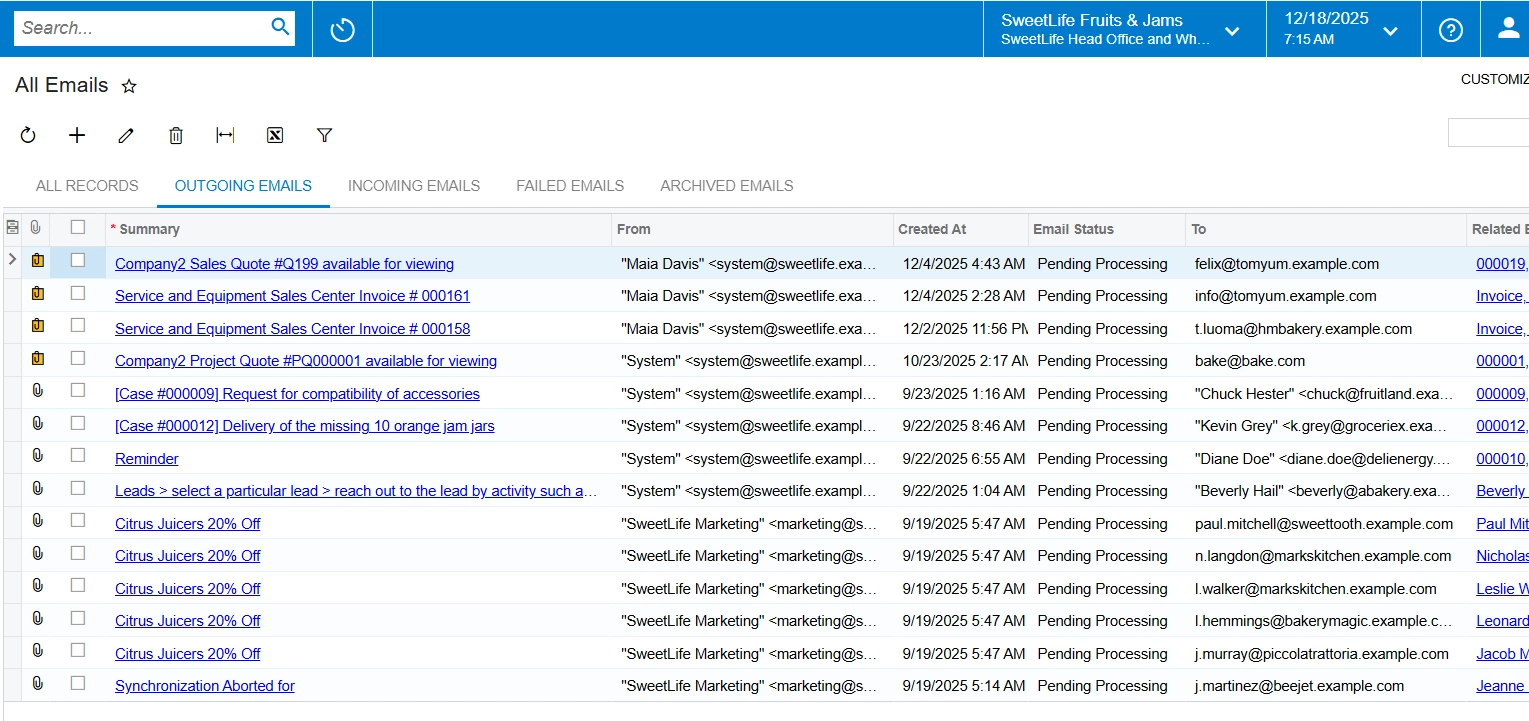Click paperclip icon for Case #000012 row
The height and width of the screenshot is (721, 1529).
(37, 424)
